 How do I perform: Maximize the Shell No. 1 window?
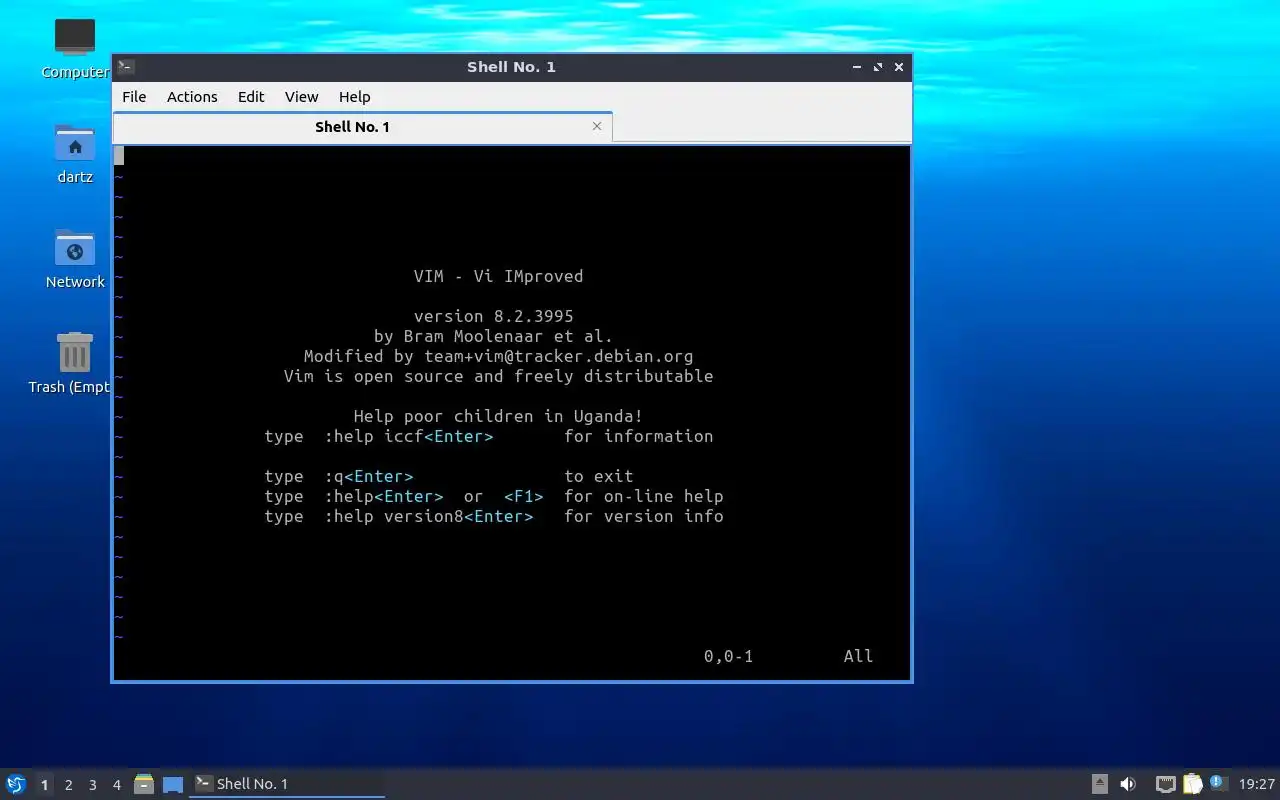(x=878, y=67)
